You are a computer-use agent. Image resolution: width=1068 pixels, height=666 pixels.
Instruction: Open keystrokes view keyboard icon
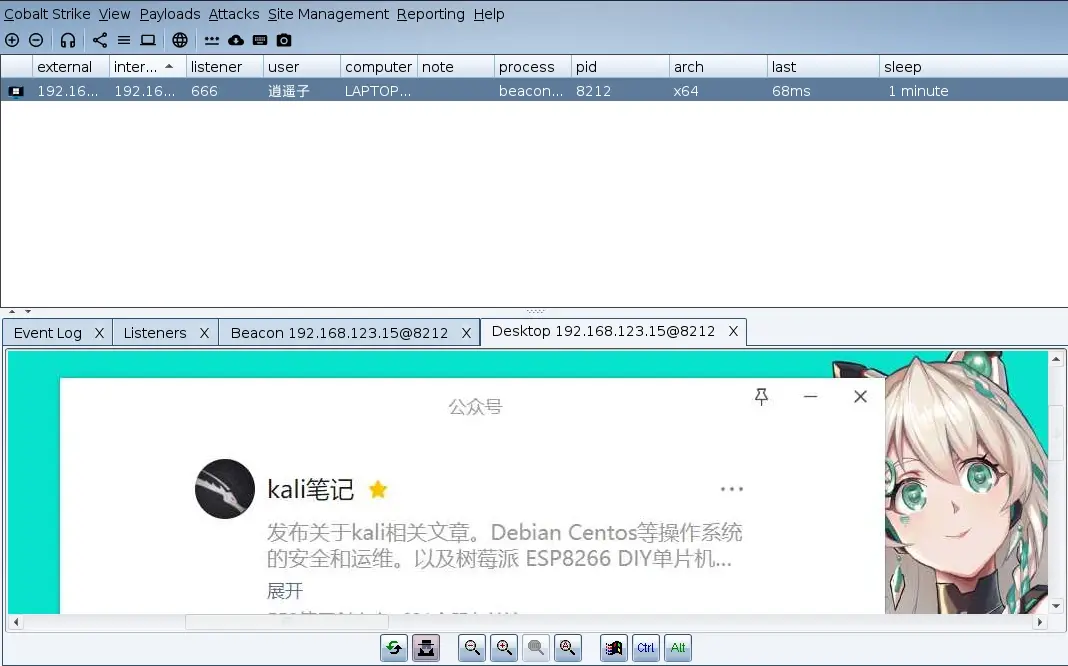pyautogui.click(x=260, y=40)
